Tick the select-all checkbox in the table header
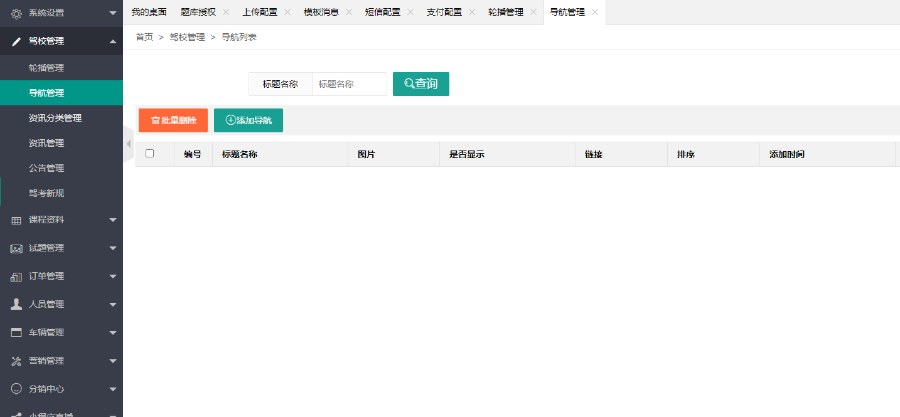 (x=150, y=153)
